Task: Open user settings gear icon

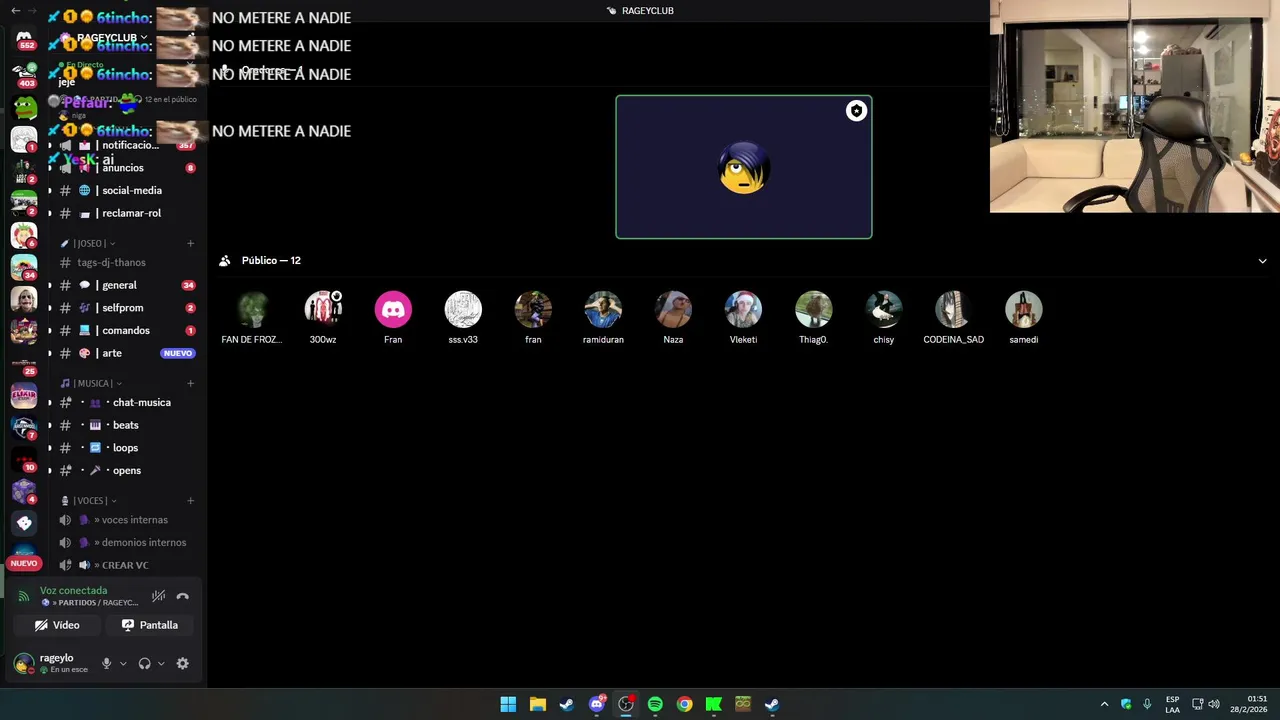Action: point(182,663)
